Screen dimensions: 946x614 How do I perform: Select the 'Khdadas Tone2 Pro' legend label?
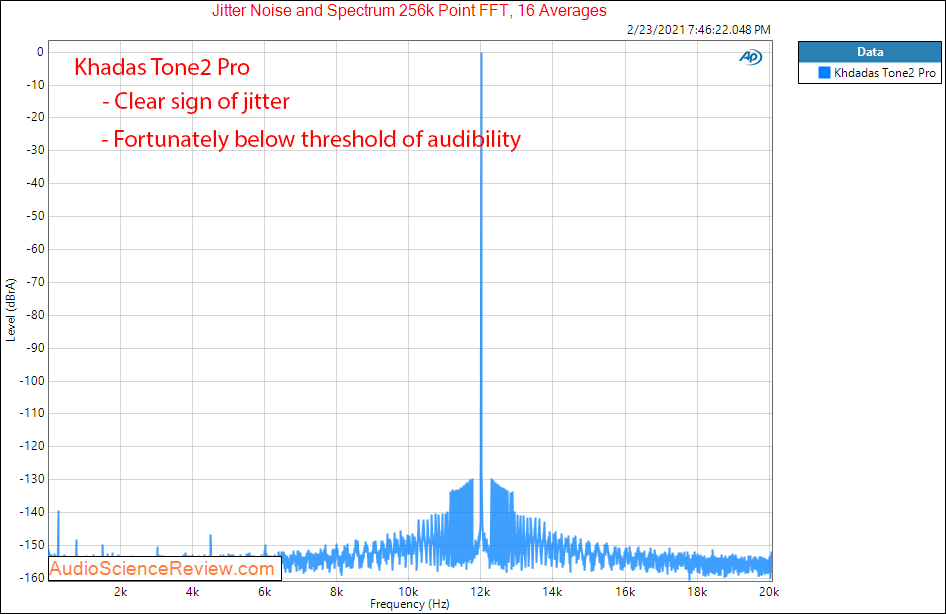tap(884, 73)
